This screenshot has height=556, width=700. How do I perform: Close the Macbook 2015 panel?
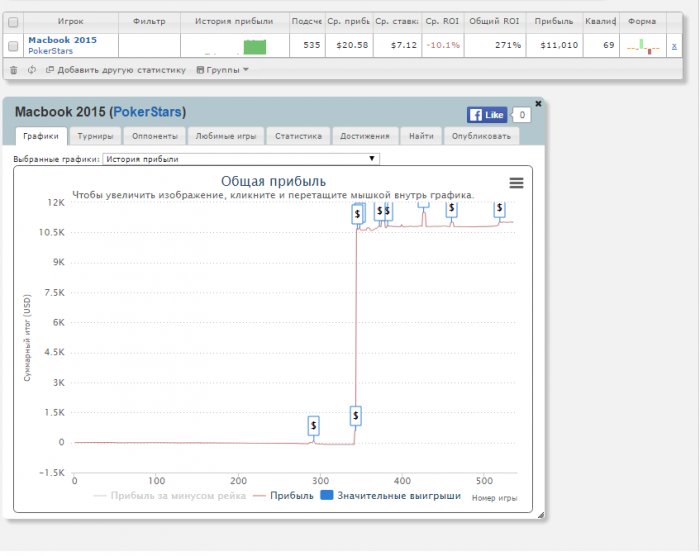click(538, 103)
